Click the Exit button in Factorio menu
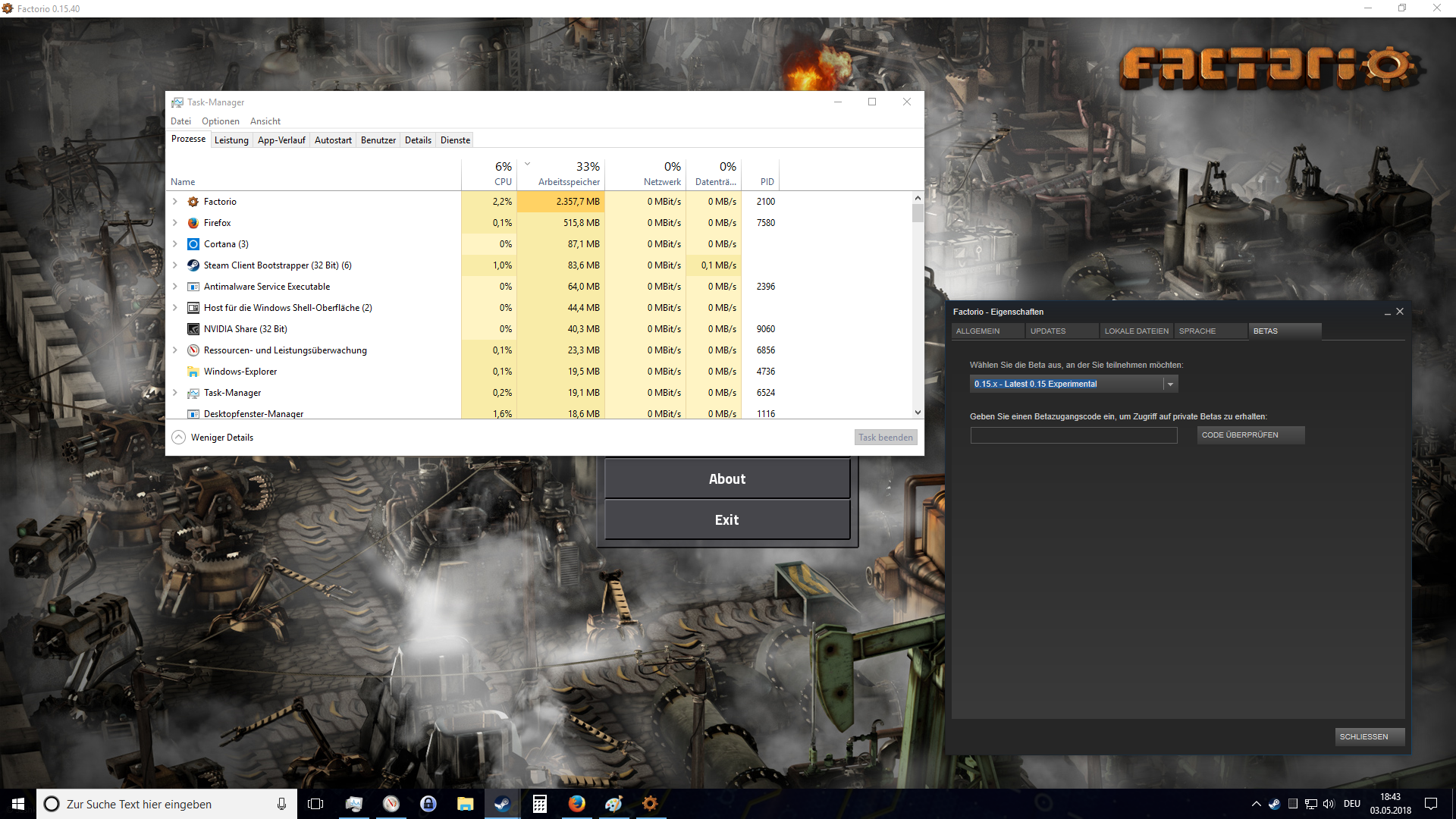This screenshot has width=1456, height=819. pyautogui.click(x=727, y=520)
